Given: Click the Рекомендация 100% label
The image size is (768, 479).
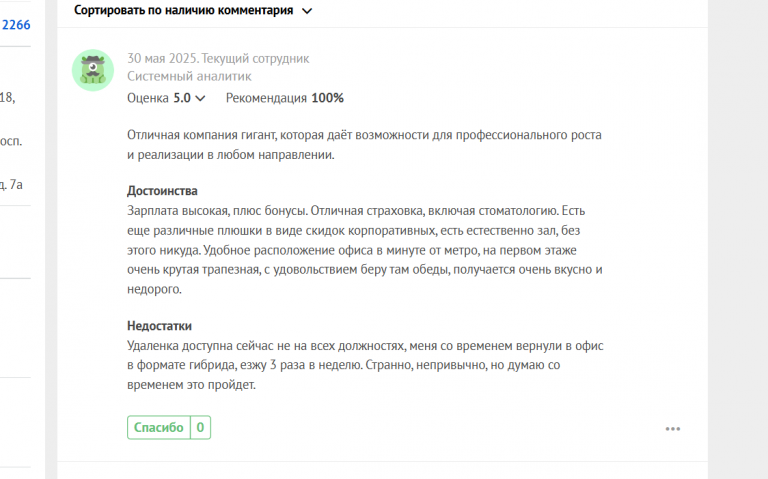Looking at the screenshot, I should (285, 98).
